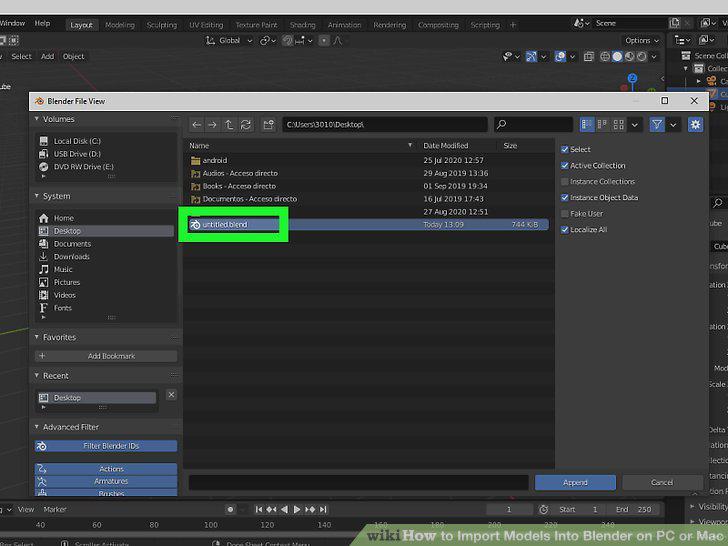Toggle the Select checkbox

(565, 150)
